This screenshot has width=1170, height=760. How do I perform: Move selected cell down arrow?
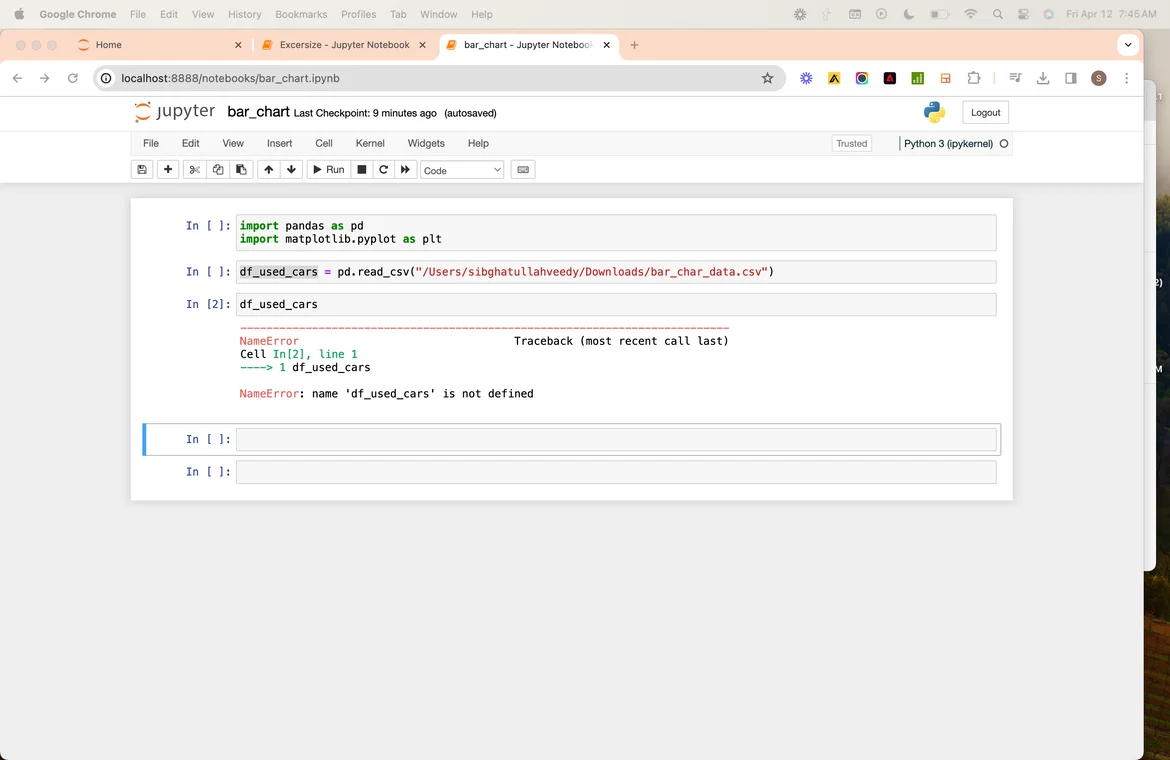291,170
